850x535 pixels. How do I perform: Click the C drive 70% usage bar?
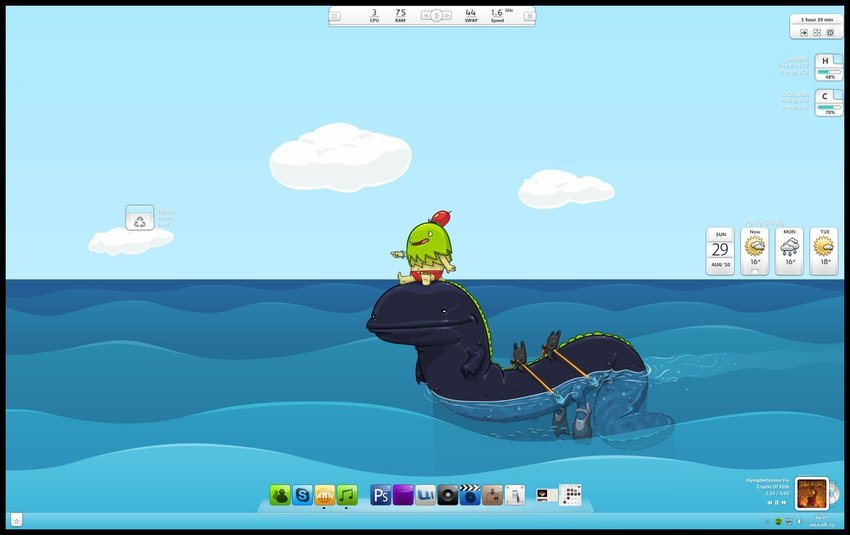point(828,107)
